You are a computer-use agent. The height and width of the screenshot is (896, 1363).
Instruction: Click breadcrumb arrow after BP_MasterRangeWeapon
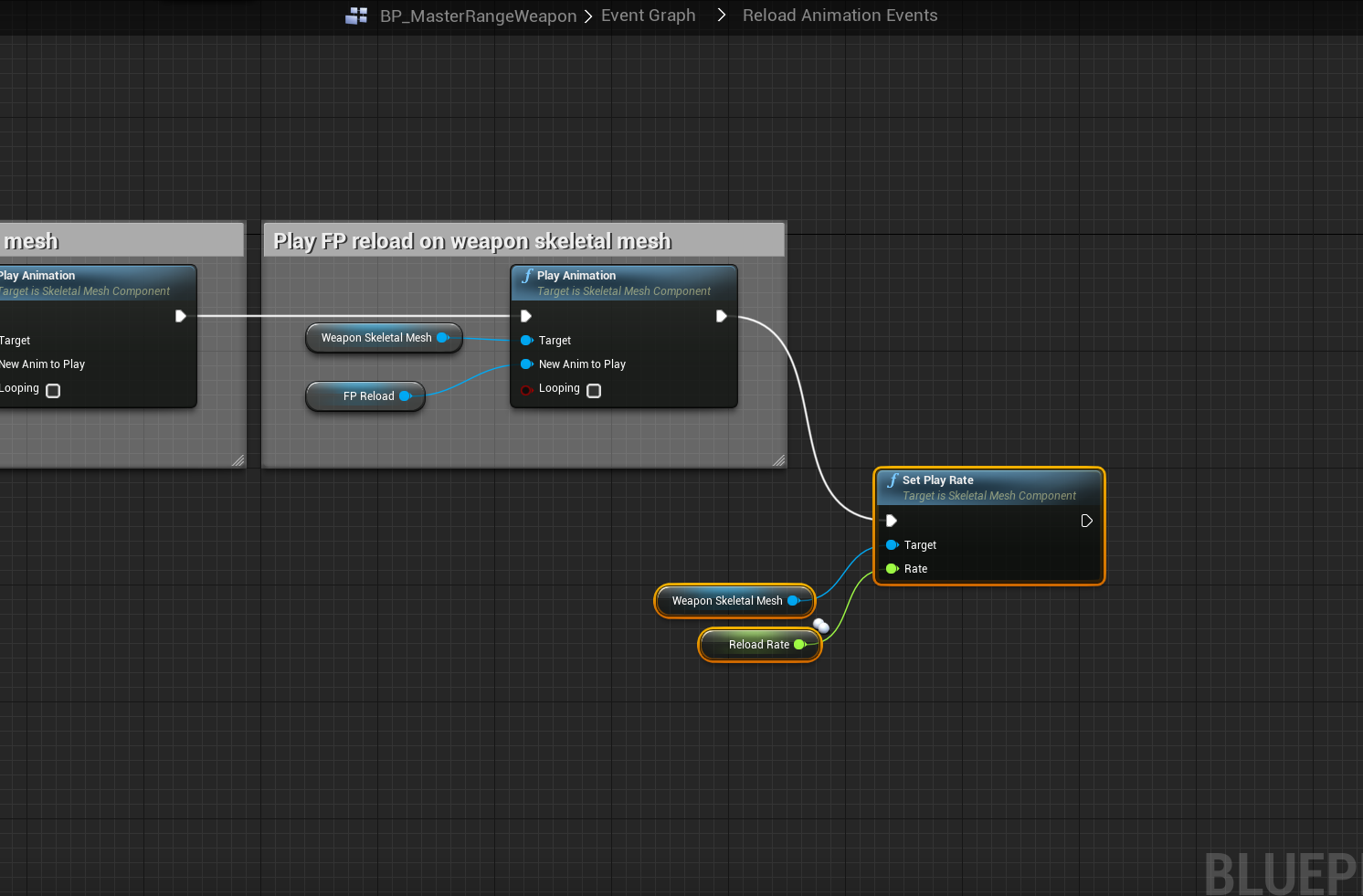click(588, 16)
